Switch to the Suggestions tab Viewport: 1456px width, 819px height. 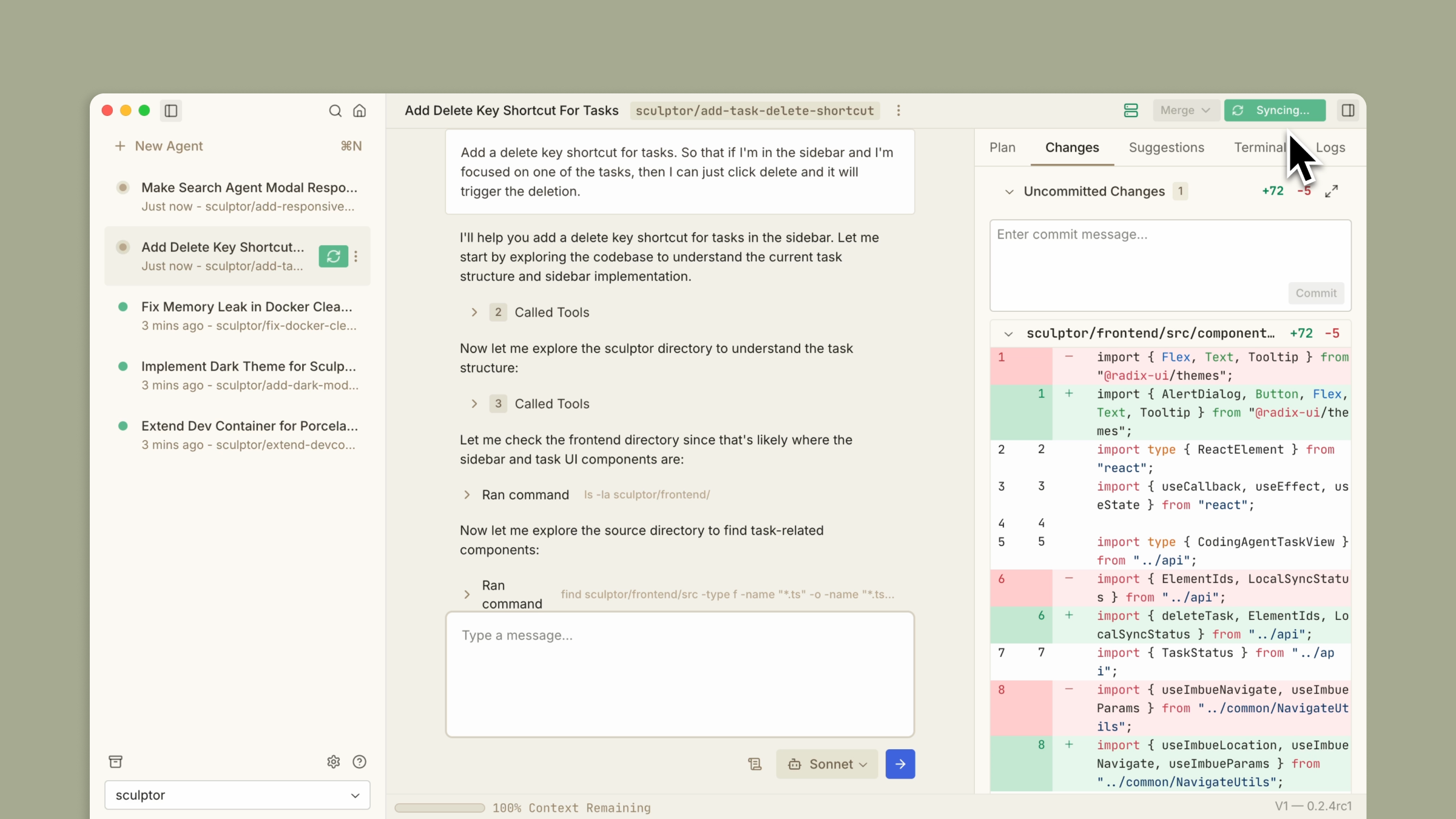pos(1165,147)
